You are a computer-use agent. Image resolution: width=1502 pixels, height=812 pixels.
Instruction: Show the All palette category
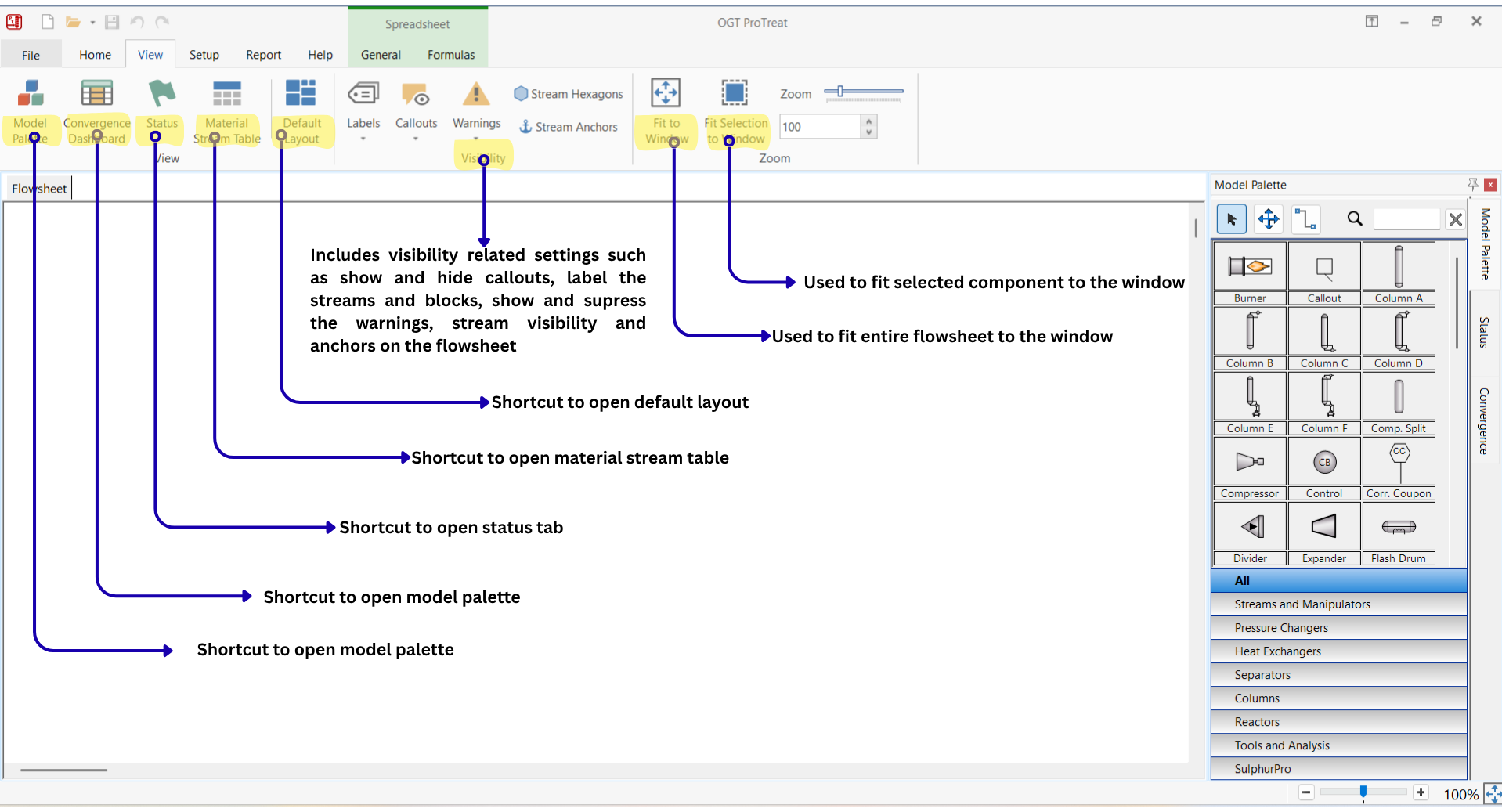click(x=1338, y=581)
